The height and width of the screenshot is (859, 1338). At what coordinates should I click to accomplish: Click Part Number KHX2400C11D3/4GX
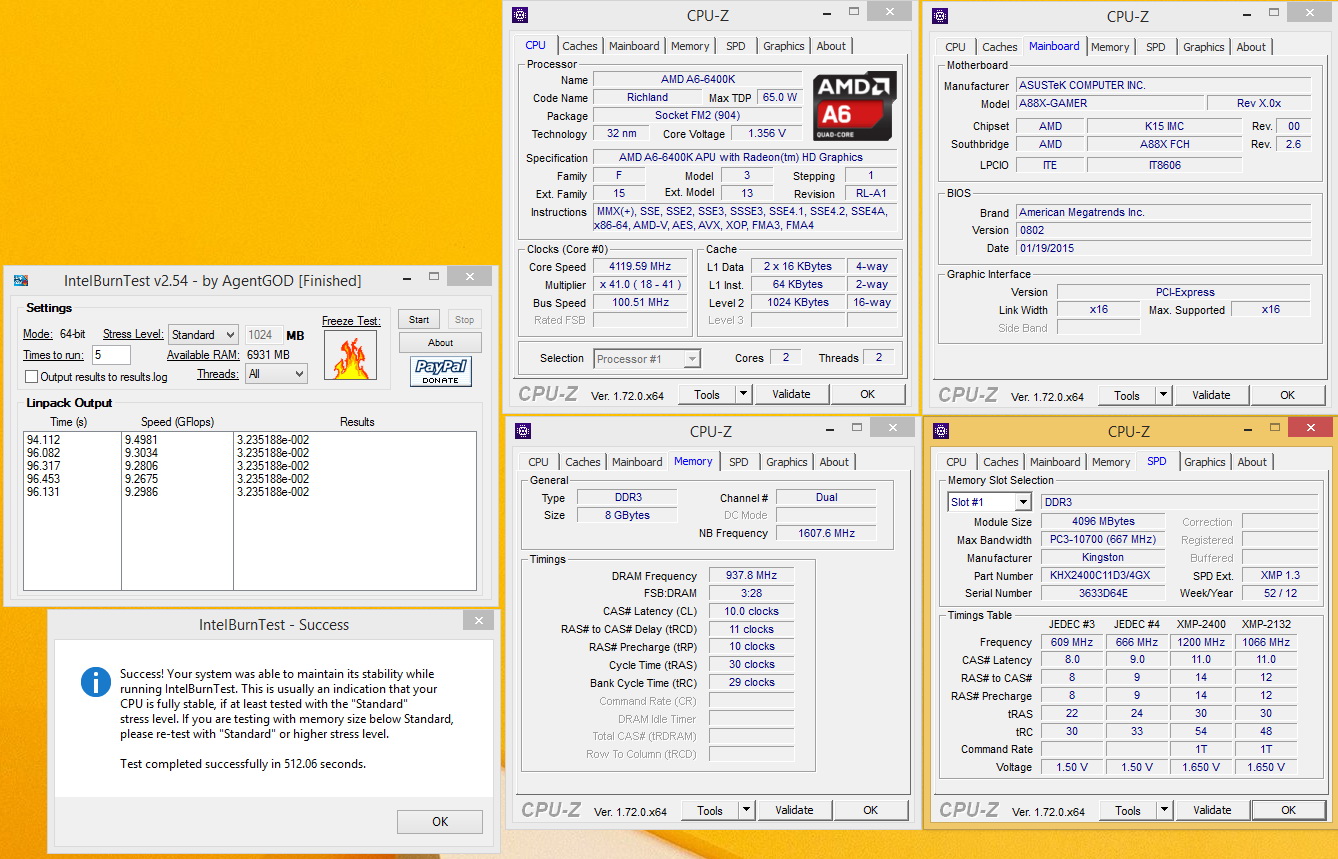[1103, 576]
